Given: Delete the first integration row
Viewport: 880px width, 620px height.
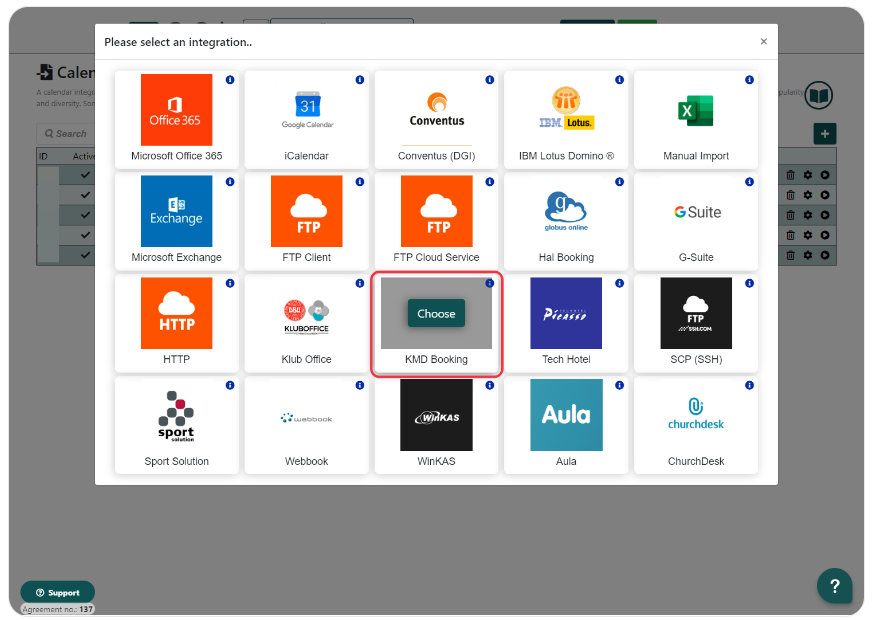Looking at the screenshot, I should [x=790, y=175].
